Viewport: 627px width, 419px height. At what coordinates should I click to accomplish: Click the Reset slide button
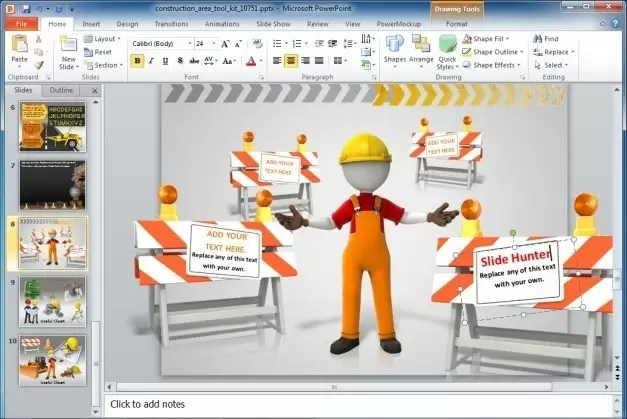point(97,52)
